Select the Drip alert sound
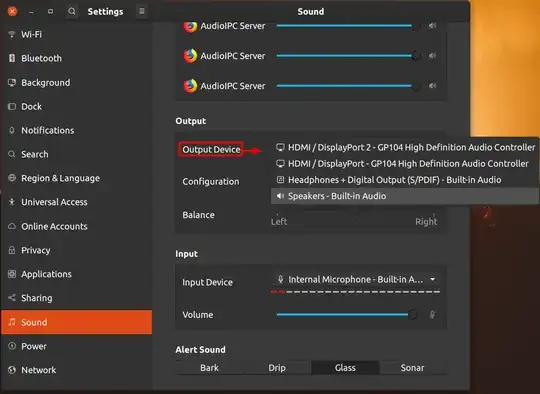Image resolution: width=540 pixels, height=394 pixels. [x=277, y=368]
